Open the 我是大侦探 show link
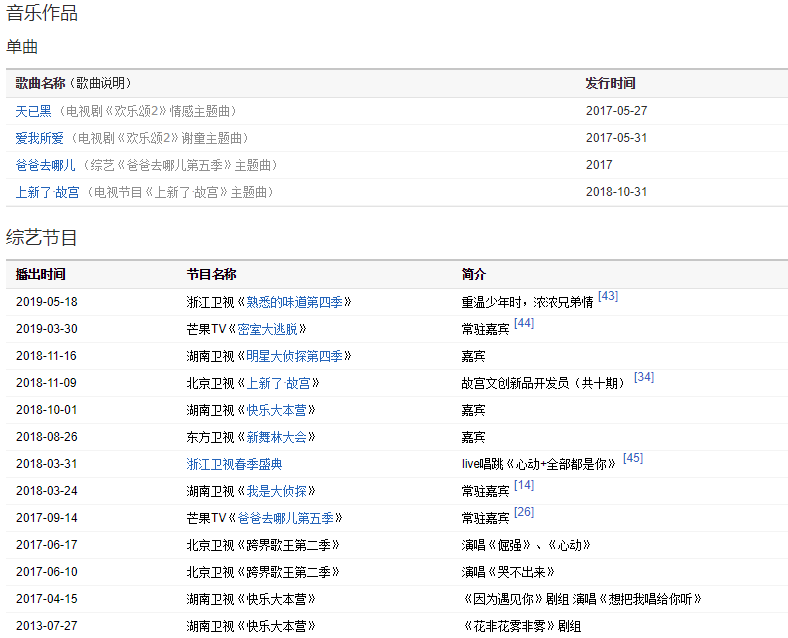 277,491
